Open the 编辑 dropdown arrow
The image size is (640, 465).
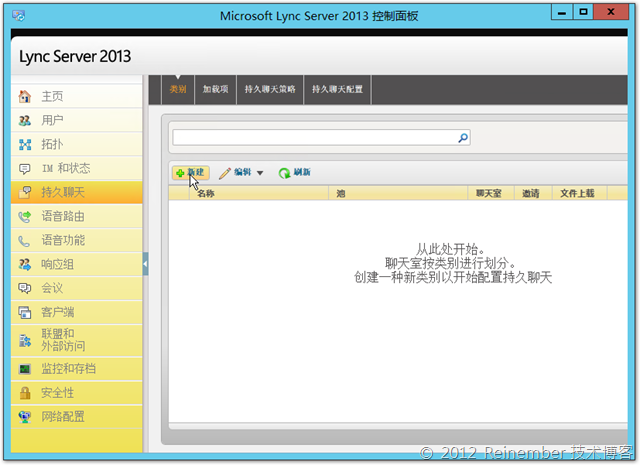click(x=260, y=173)
